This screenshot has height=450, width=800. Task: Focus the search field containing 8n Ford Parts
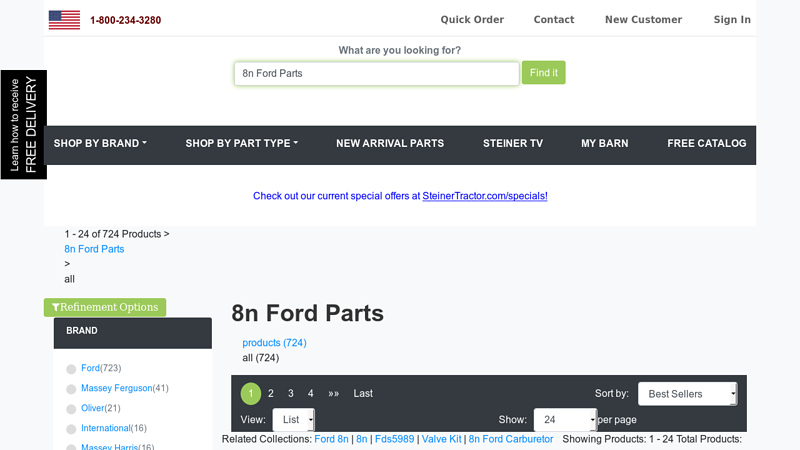[x=377, y=73]
